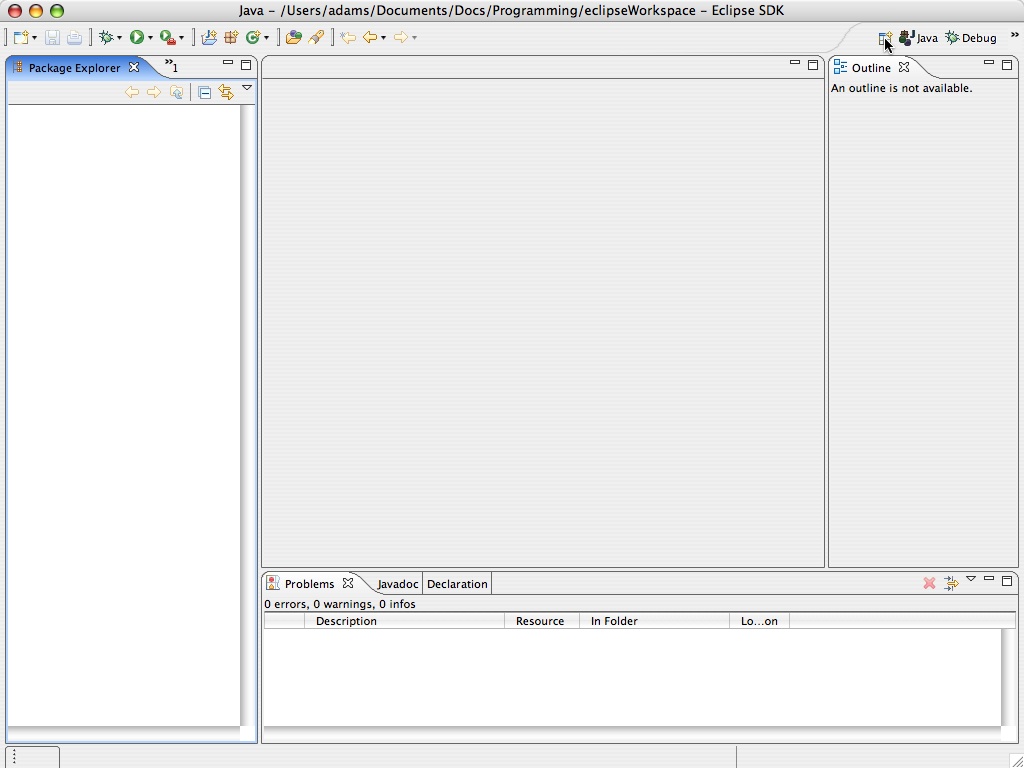
Task: Click the Debug bug icon in toolbar
Action: 106,38
